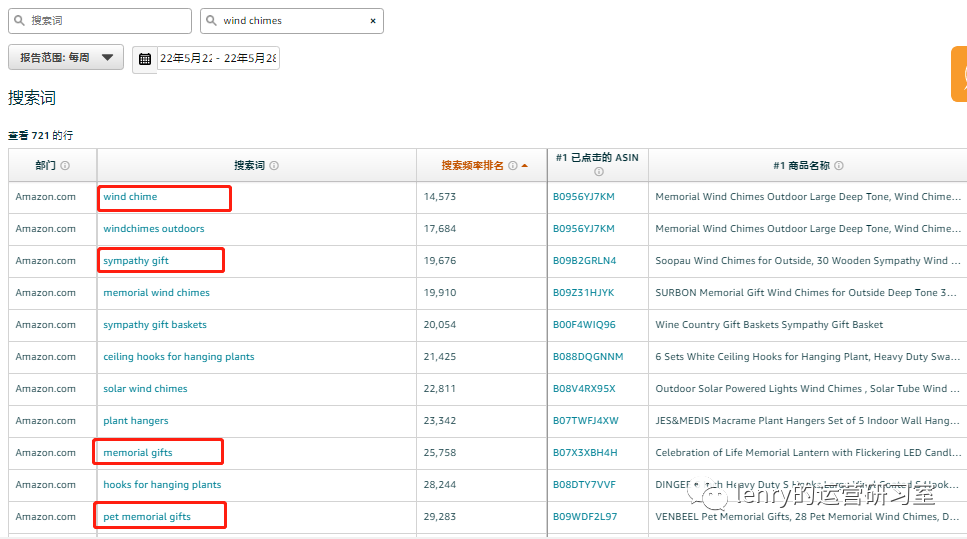Click the 6 Sets White Ceiling Hooks product name

click(x=808, y=357)
